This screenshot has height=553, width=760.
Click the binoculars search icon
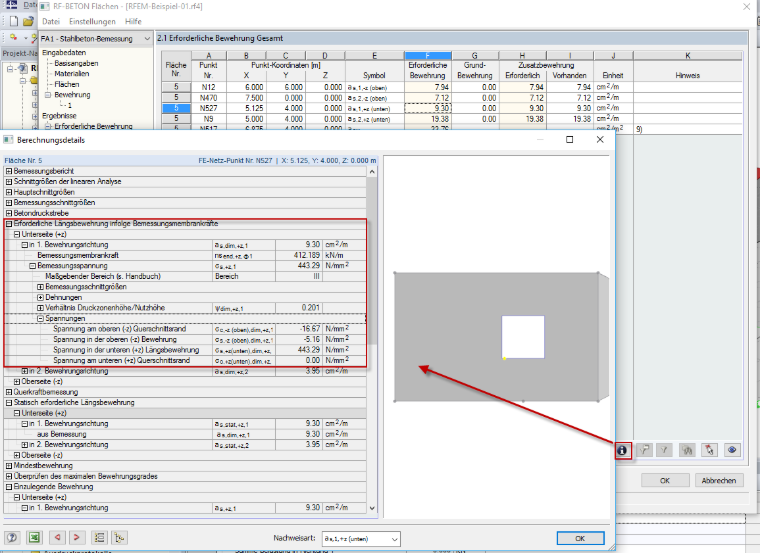(687, 450)
